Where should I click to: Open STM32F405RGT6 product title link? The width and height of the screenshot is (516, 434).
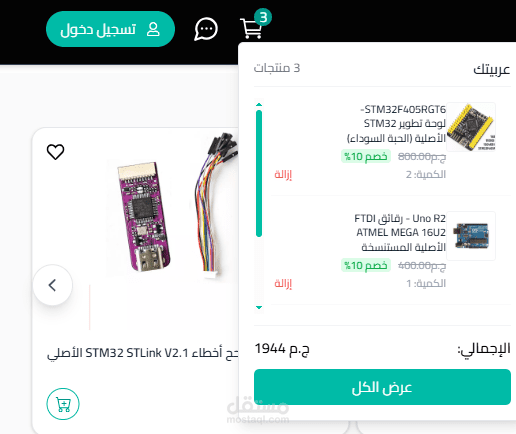coord(396,123)
